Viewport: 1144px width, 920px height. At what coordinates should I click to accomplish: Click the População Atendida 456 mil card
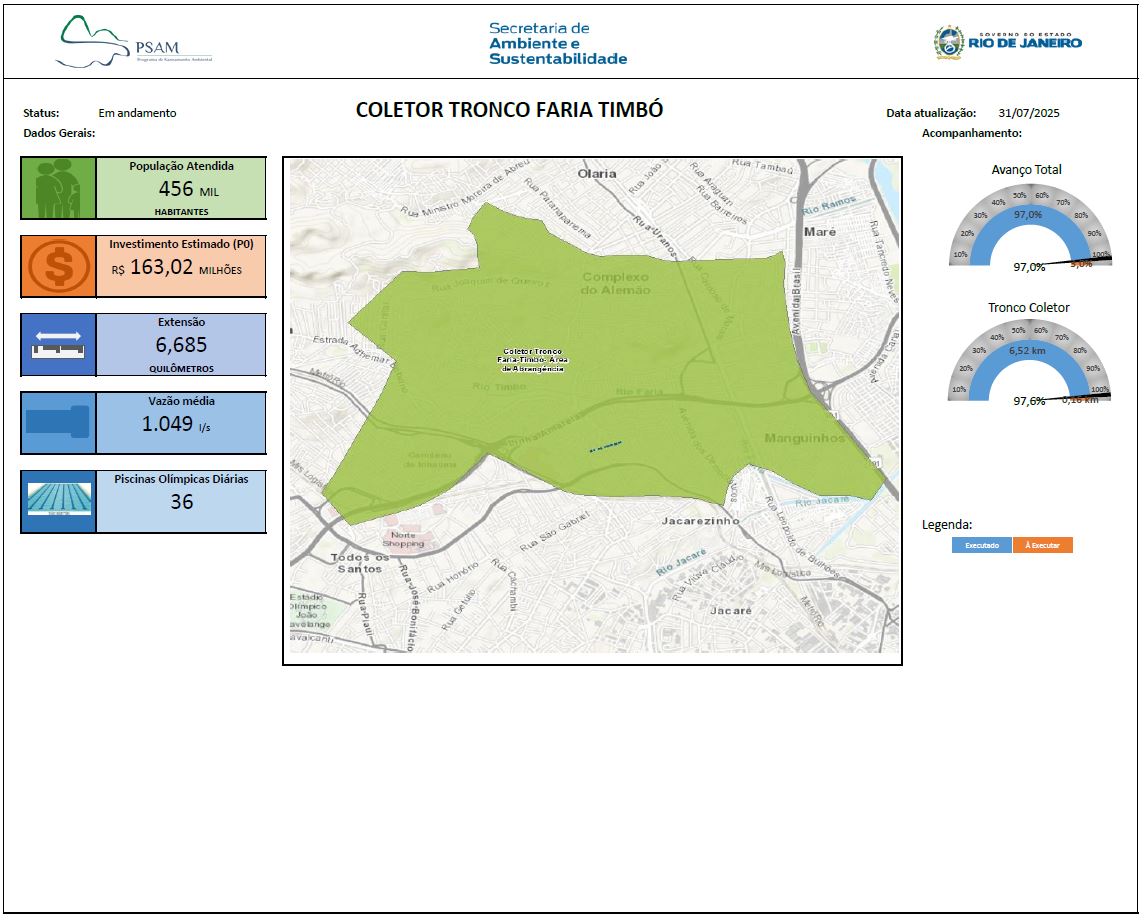[181, 188]
